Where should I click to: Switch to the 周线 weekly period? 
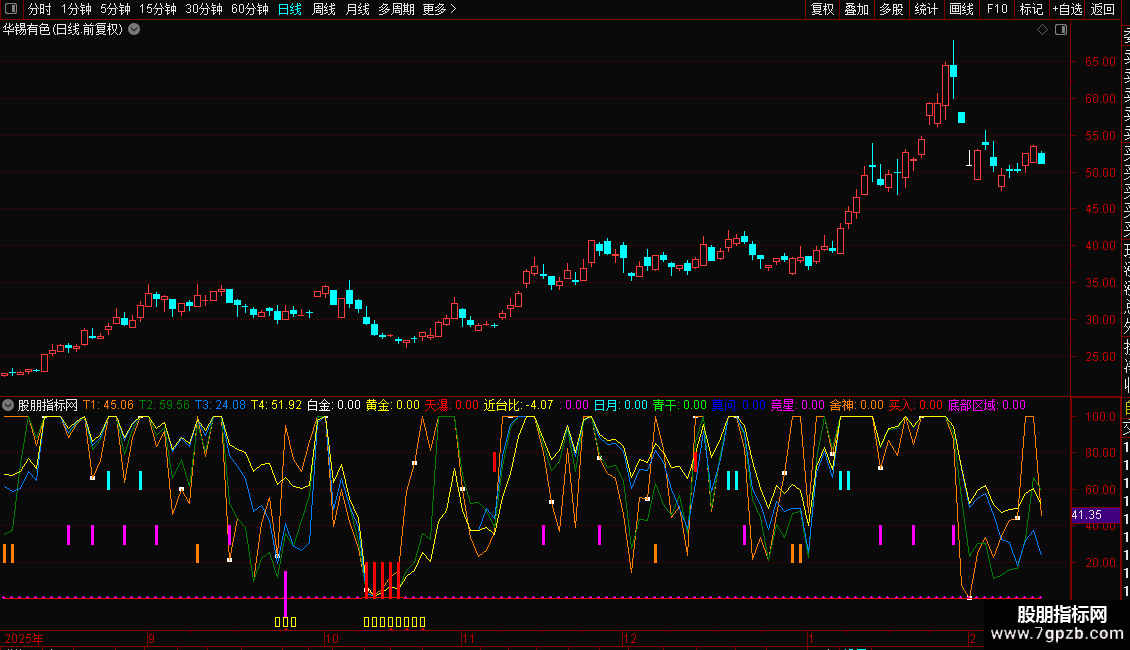324,9
